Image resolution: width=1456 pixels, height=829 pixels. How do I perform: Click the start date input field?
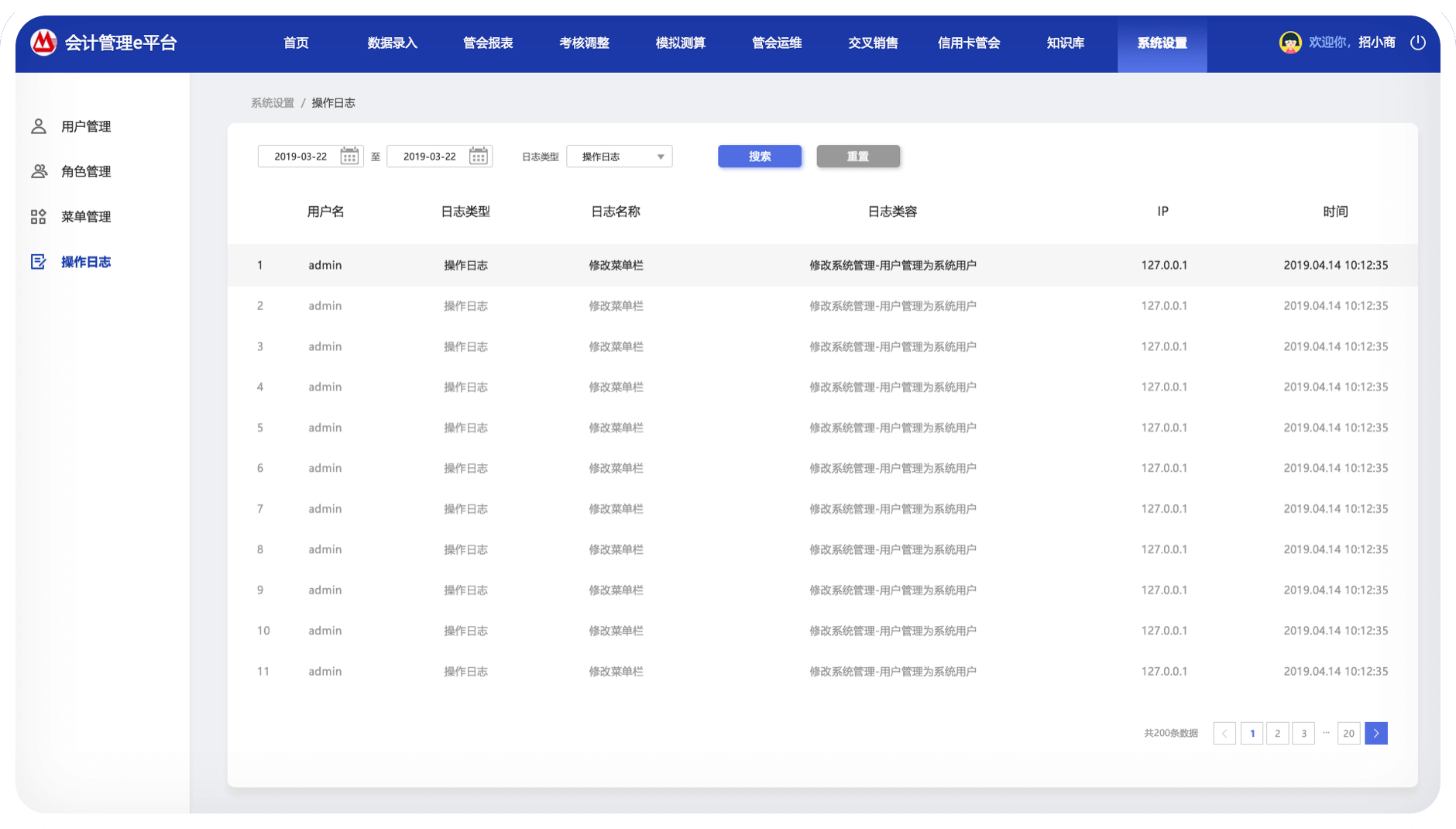300,157
